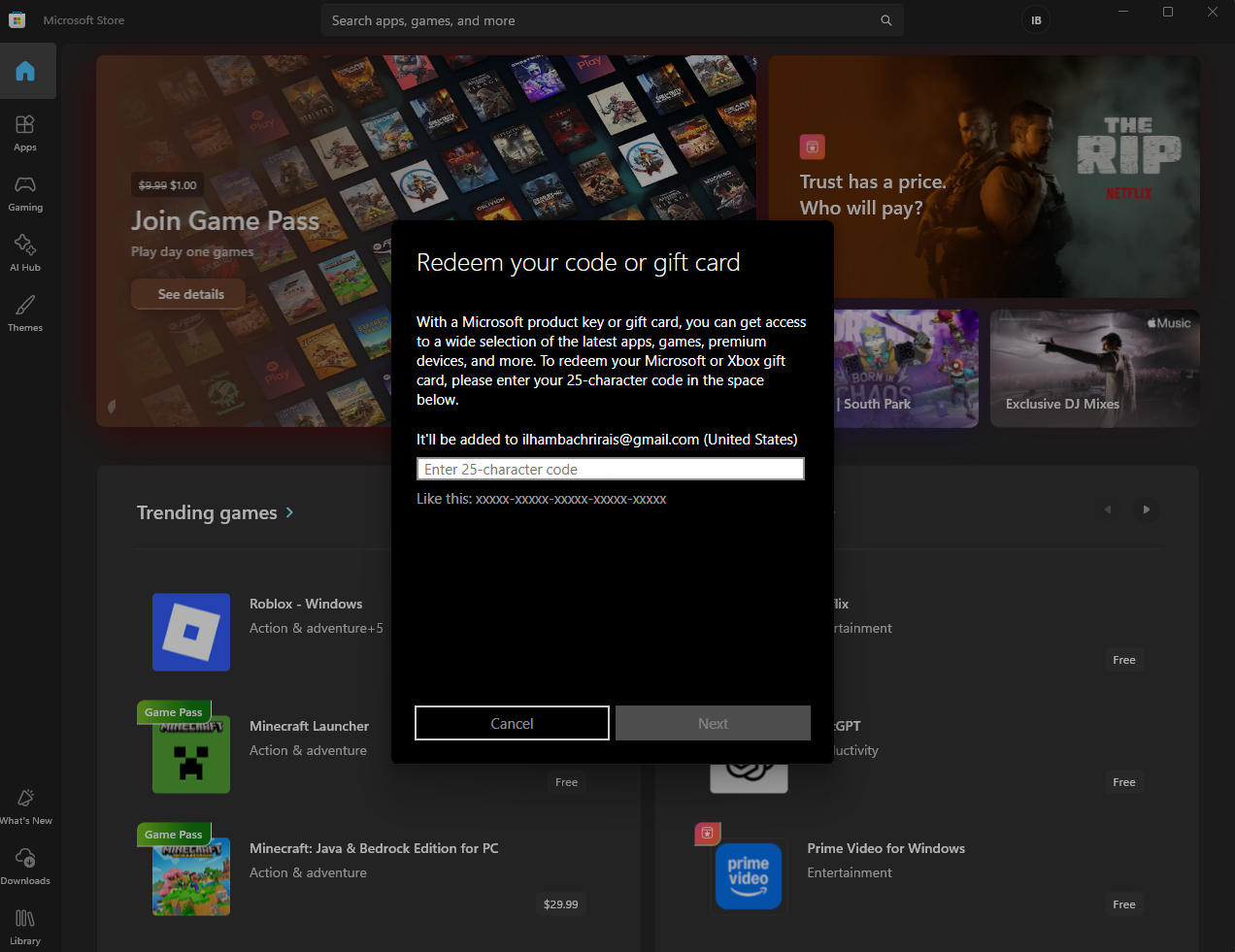Select the Roblox - Windows title
The image size is (1235, 952).
(306, 604)
